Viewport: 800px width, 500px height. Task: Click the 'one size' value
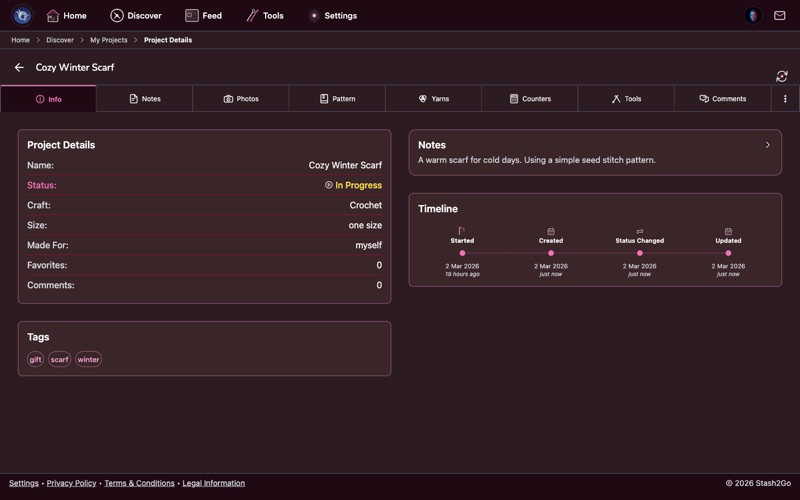[x=365, y=225]
